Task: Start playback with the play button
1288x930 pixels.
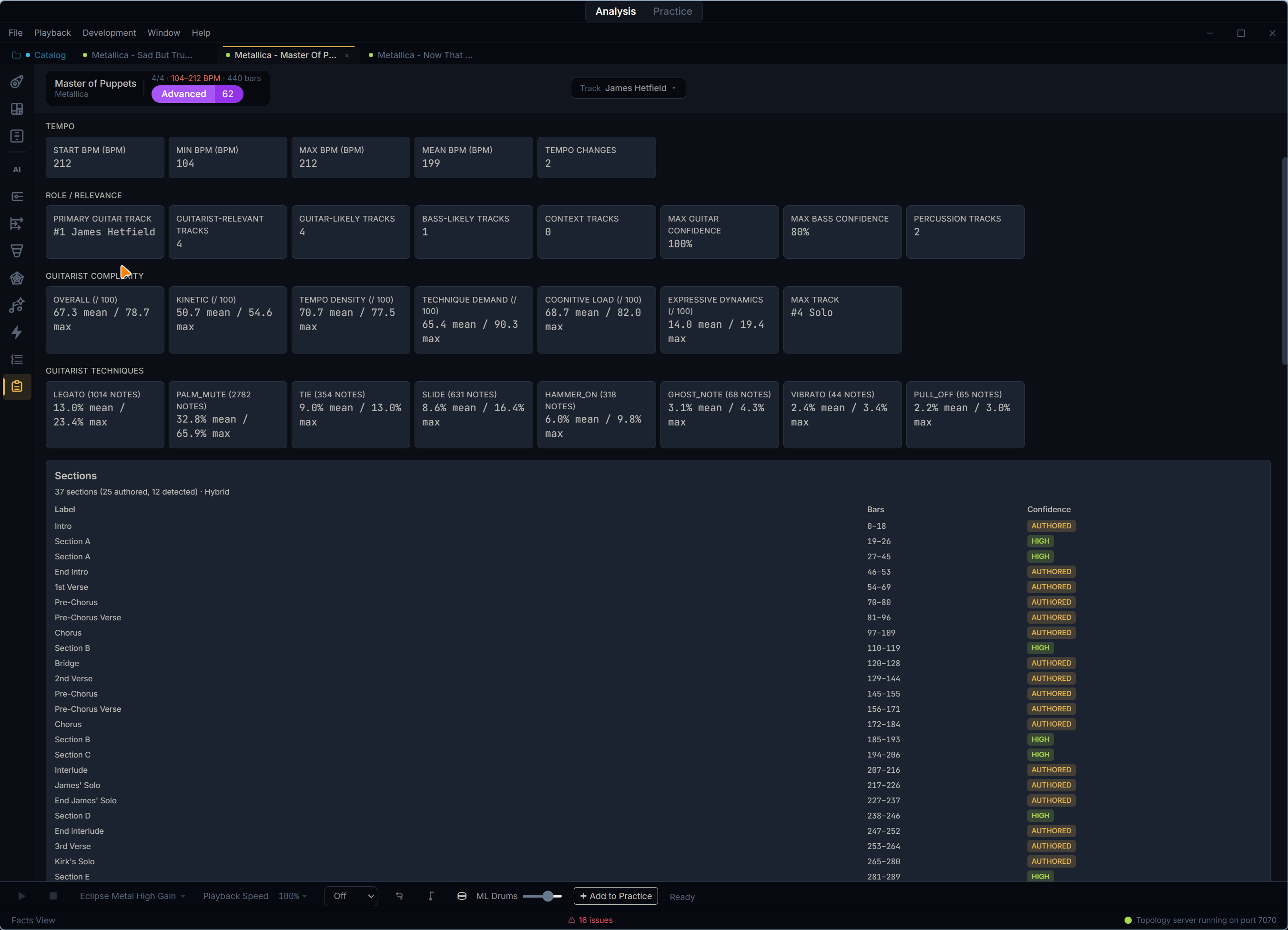Action: (21, 896)
